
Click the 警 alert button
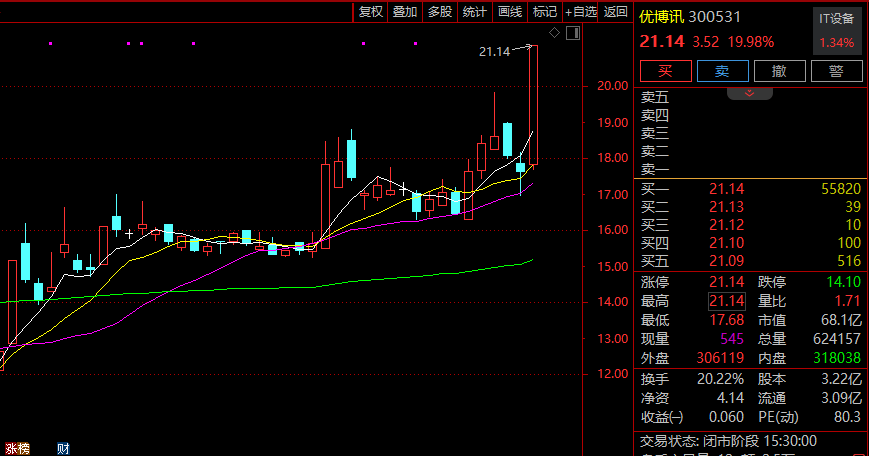[836, 71]
